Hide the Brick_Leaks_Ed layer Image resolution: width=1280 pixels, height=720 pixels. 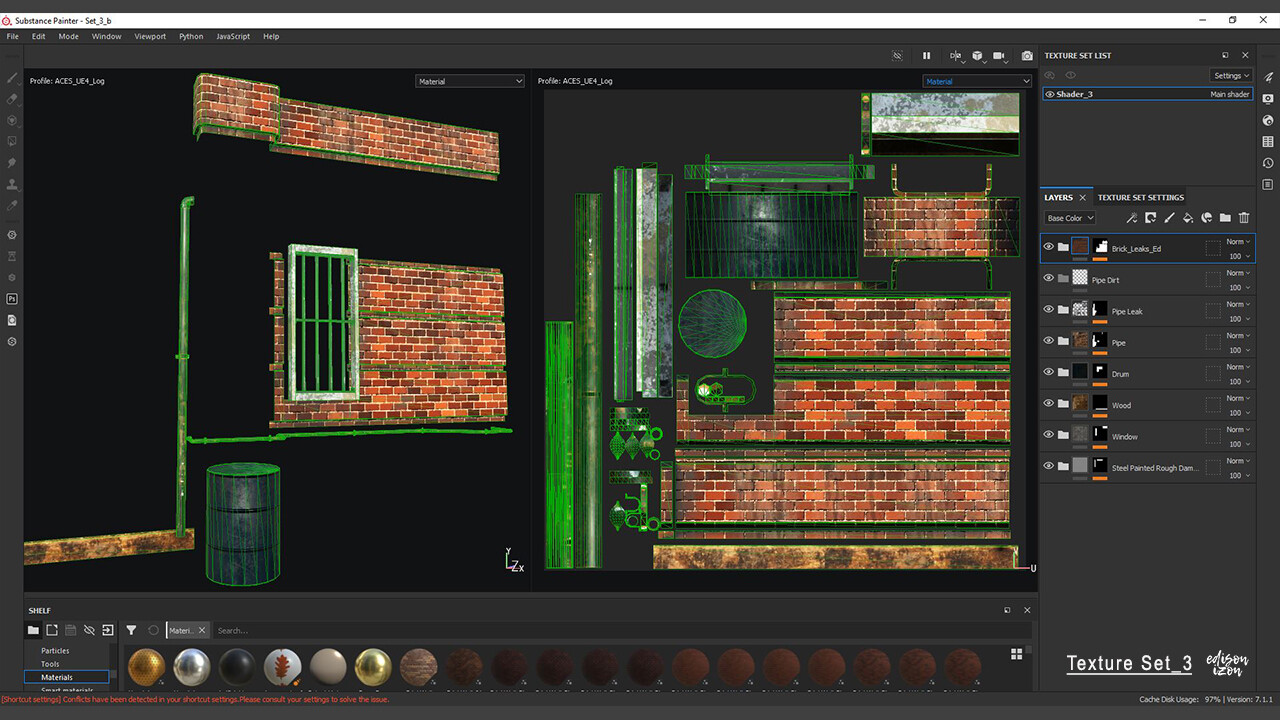click(x=1049, y=247)
